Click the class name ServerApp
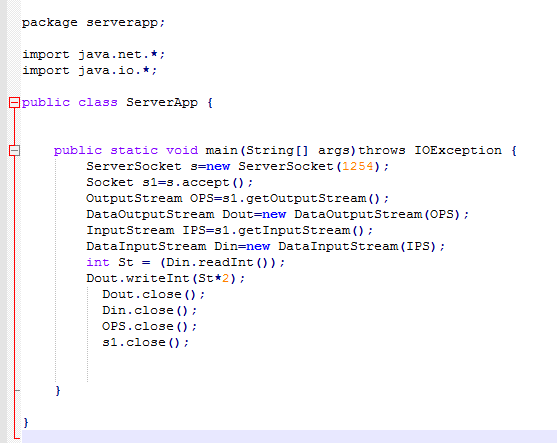This screenshot has width=557, height=443. pos(162,103)
